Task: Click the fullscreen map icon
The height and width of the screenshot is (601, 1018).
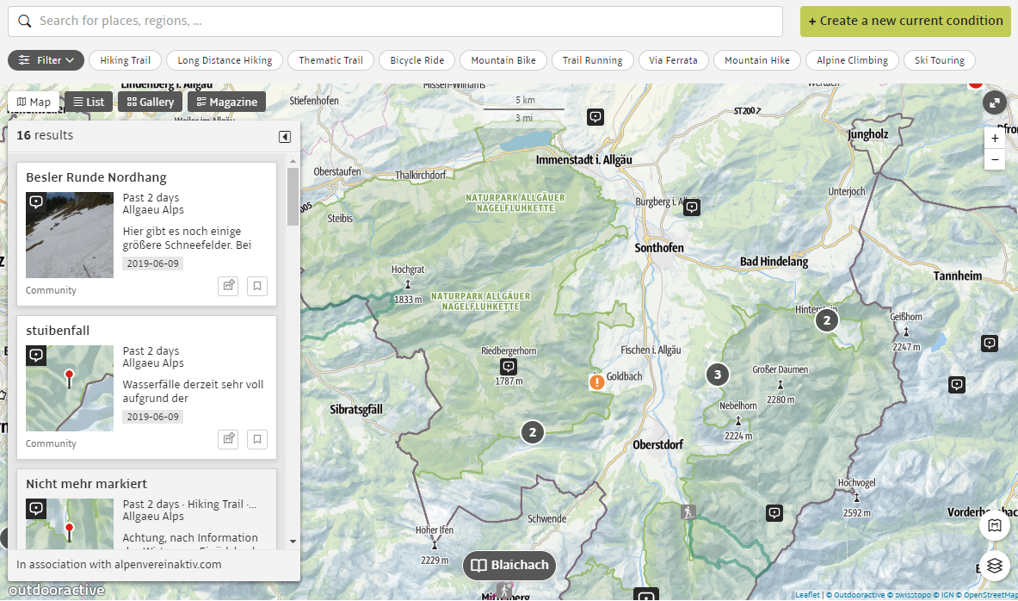Action: 994,103
